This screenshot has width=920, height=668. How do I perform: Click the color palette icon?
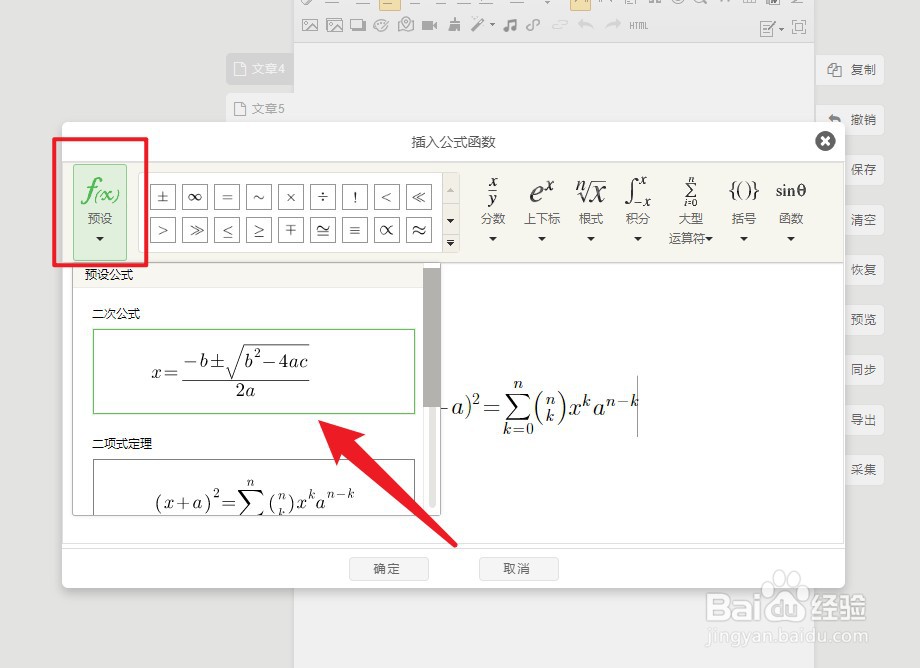(381, 25)
